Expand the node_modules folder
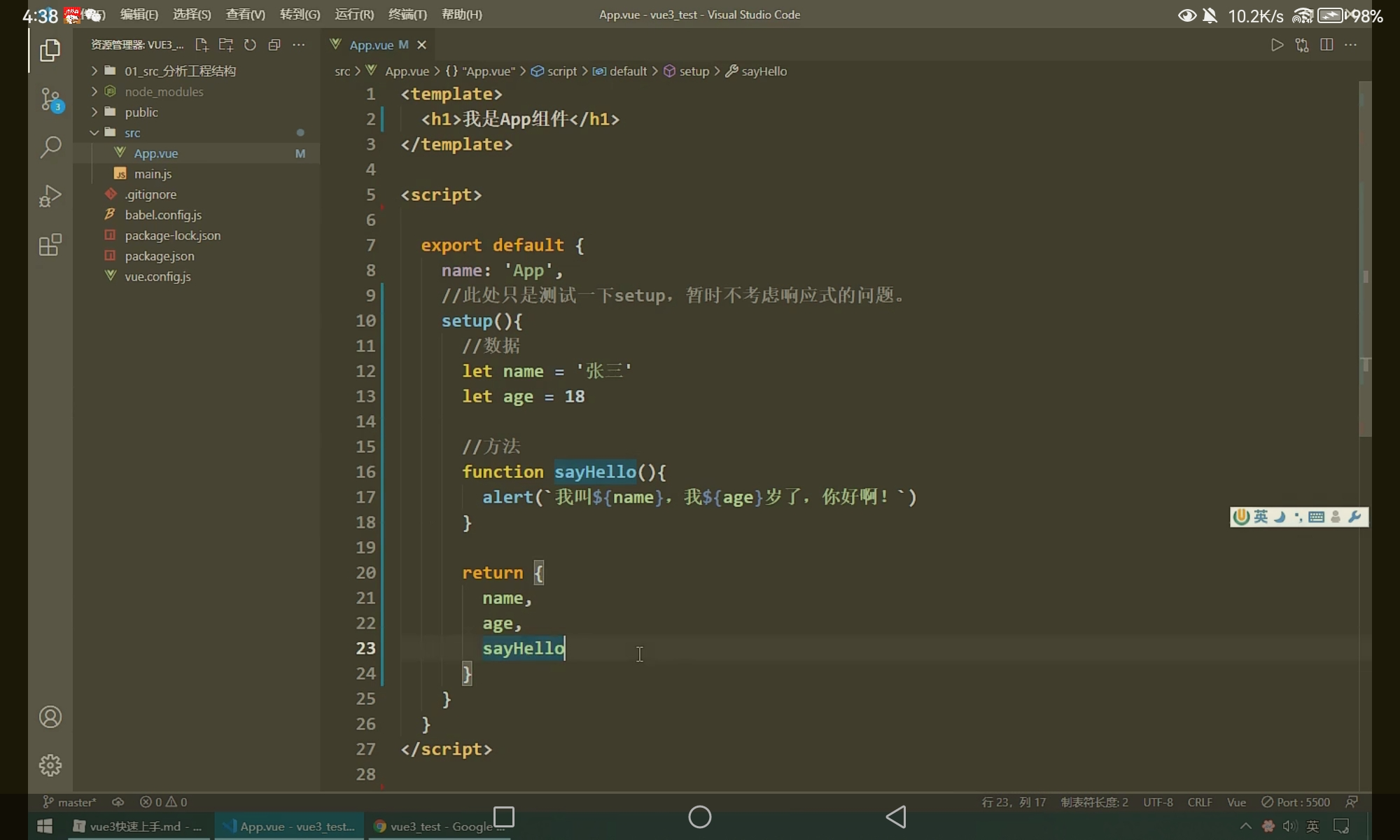Viewport: 1400px width, 840px height. (164, 92)
